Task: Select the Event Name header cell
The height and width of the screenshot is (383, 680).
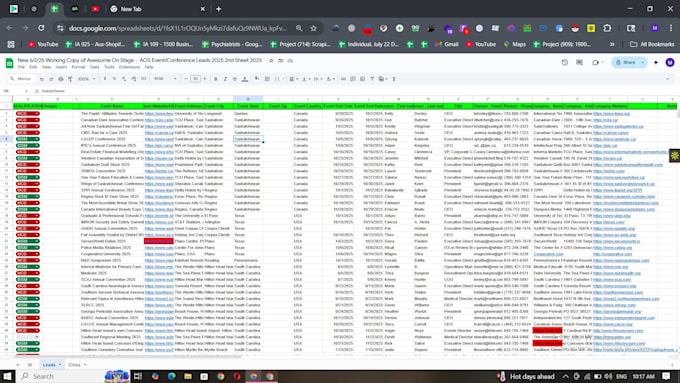Action: pyautogui.click(x=111, y=106)
